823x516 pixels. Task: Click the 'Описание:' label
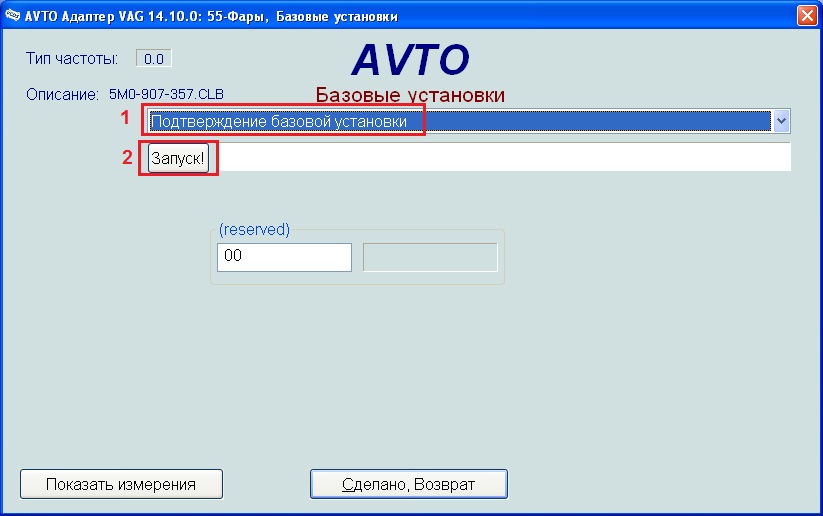pyautogui.click(x=62, y=94)
